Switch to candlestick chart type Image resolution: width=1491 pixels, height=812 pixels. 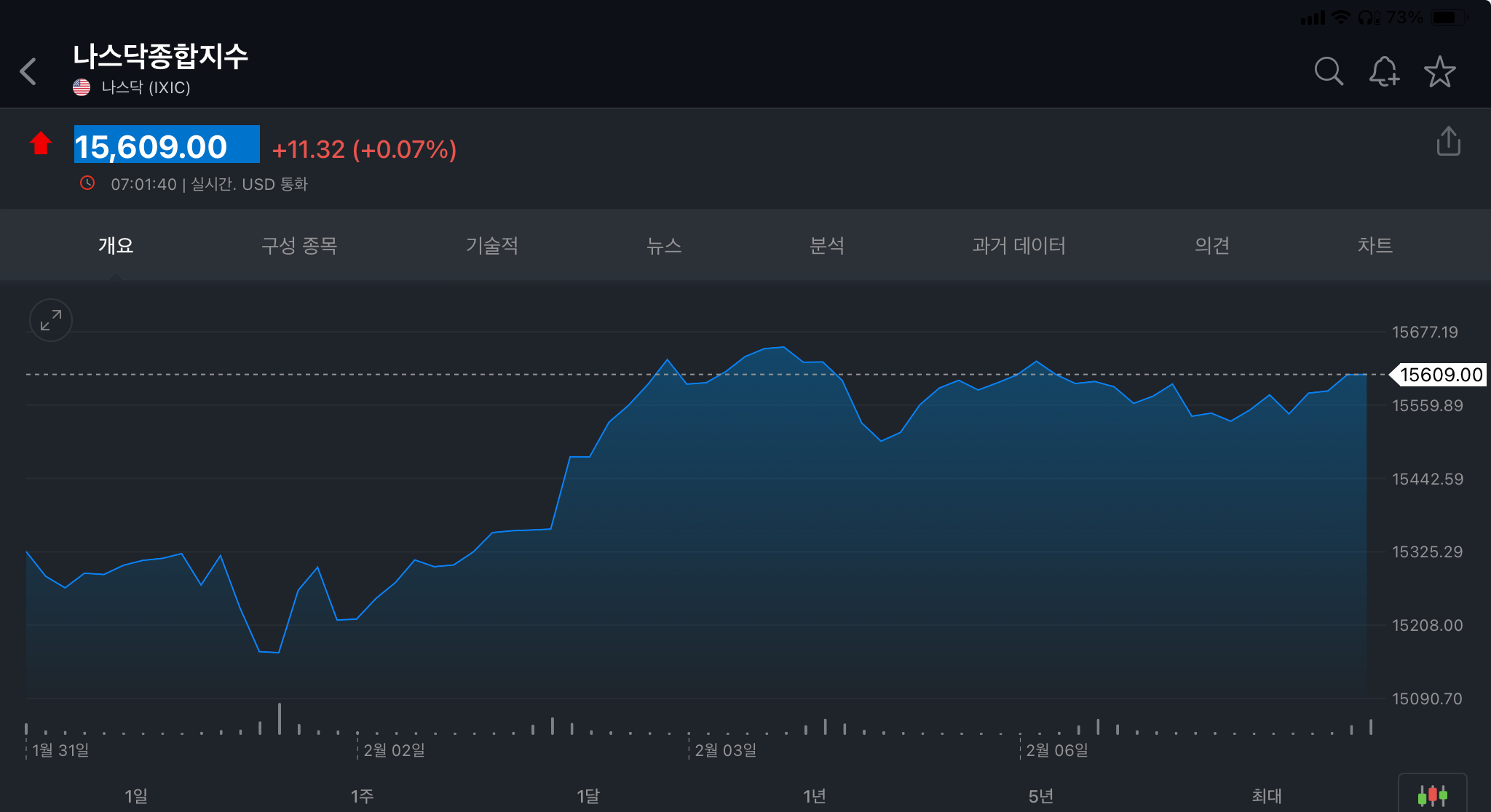(1432, 795)
